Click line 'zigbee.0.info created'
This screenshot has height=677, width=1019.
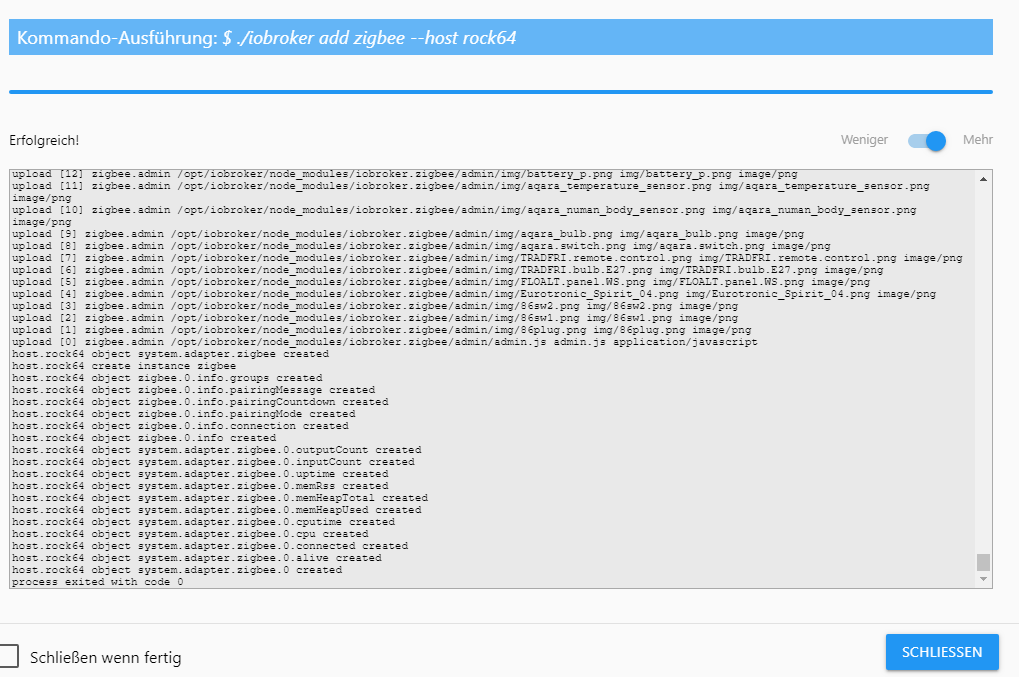click(144, 438)
